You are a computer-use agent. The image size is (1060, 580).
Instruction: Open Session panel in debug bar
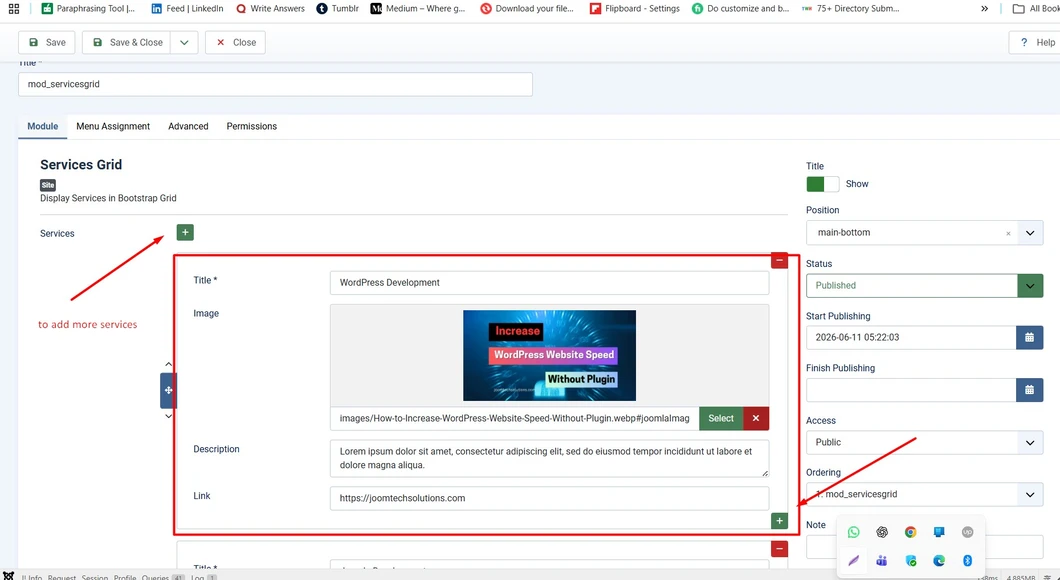point(95,577)
